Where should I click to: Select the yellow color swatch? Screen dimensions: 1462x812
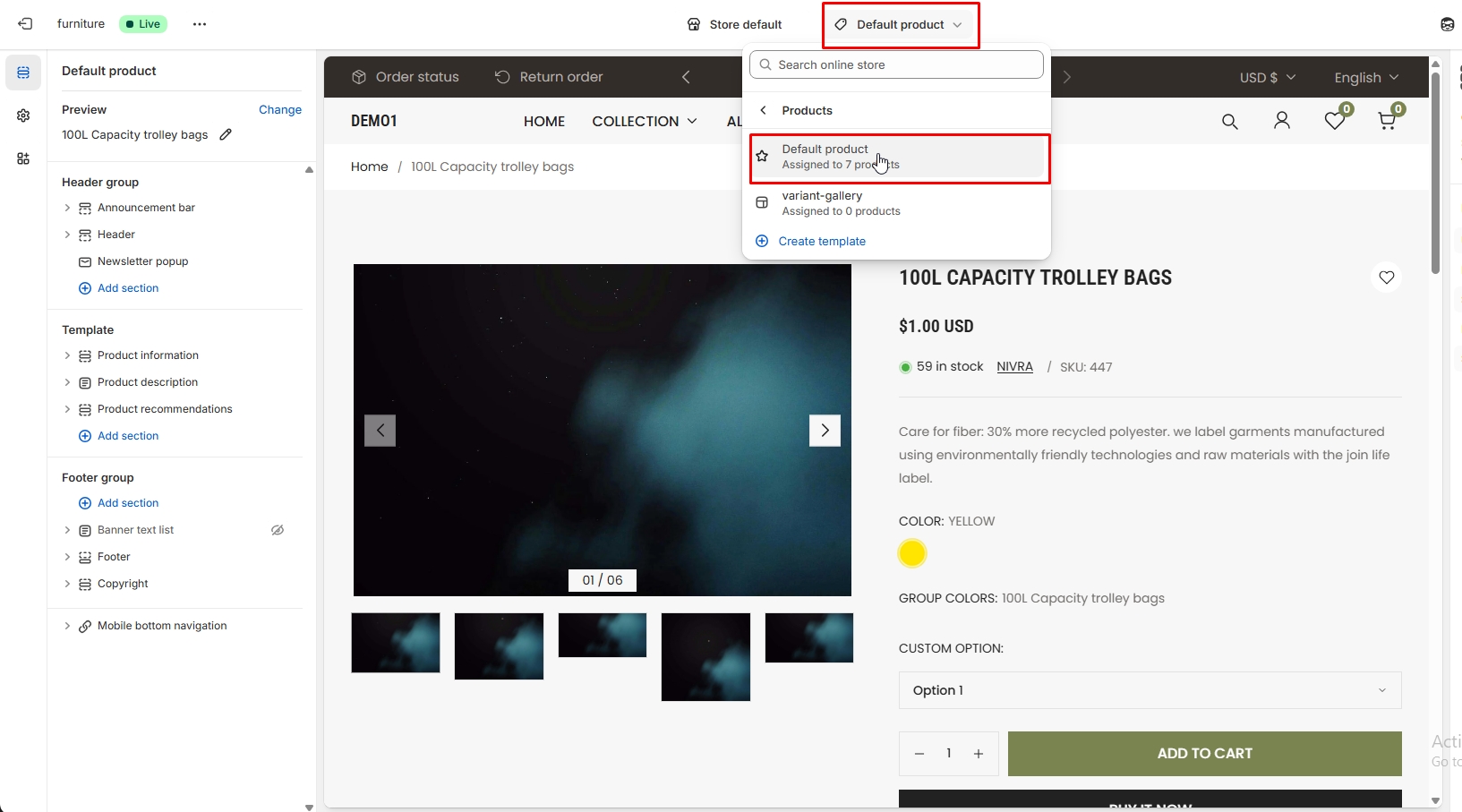(911, 553)
